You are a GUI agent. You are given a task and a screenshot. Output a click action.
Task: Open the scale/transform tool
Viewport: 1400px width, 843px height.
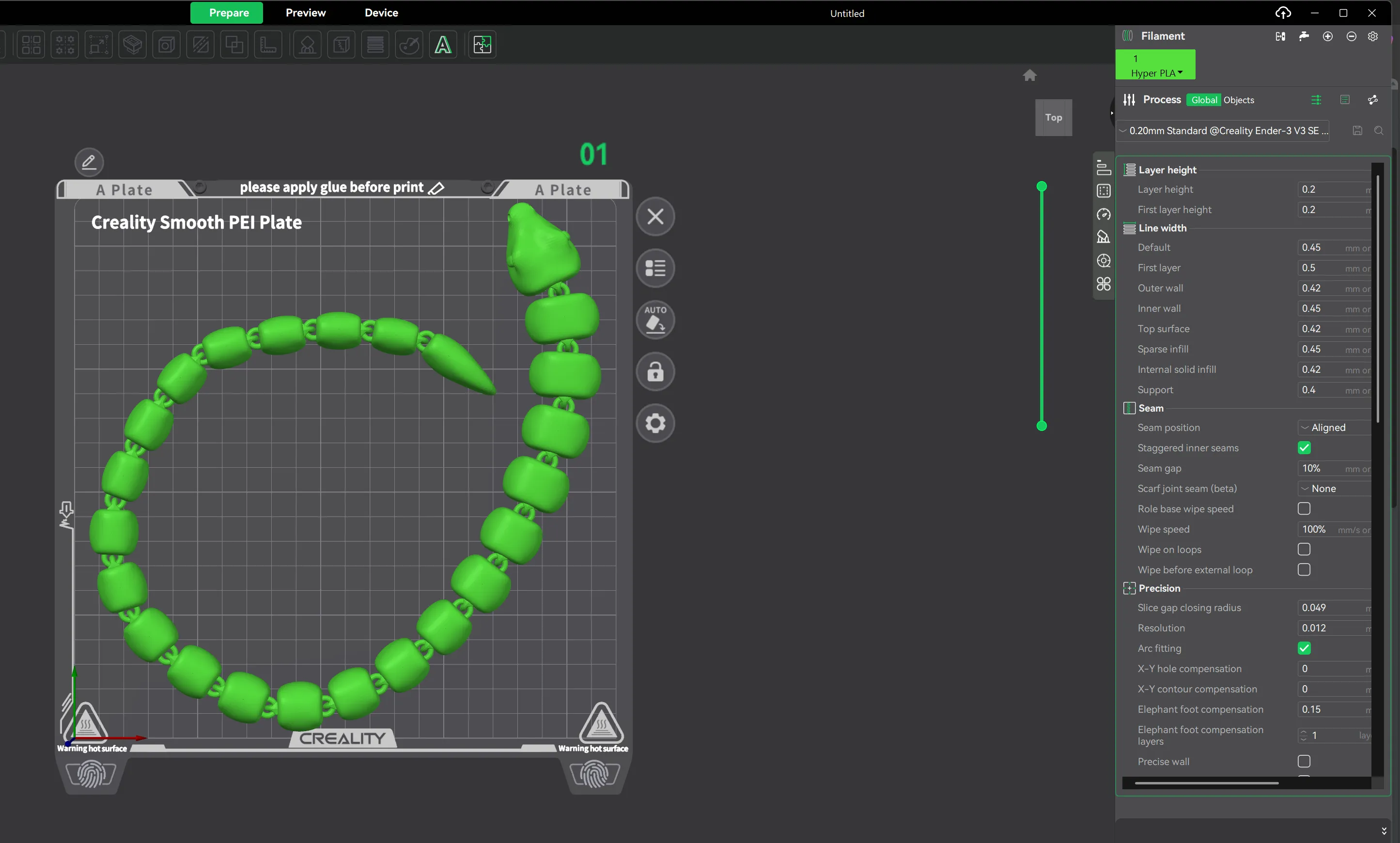click(98, 45)
